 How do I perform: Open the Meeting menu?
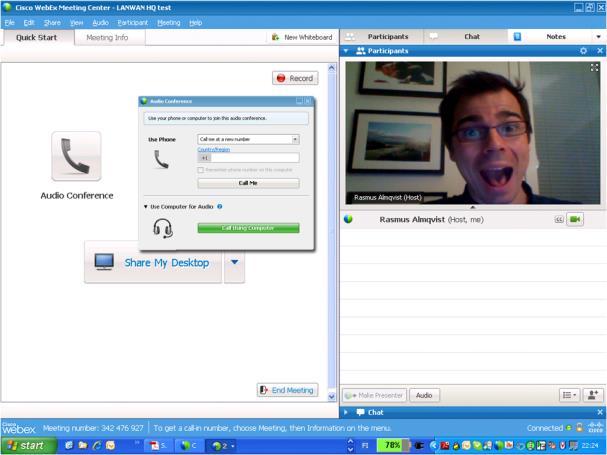point(169,23)
